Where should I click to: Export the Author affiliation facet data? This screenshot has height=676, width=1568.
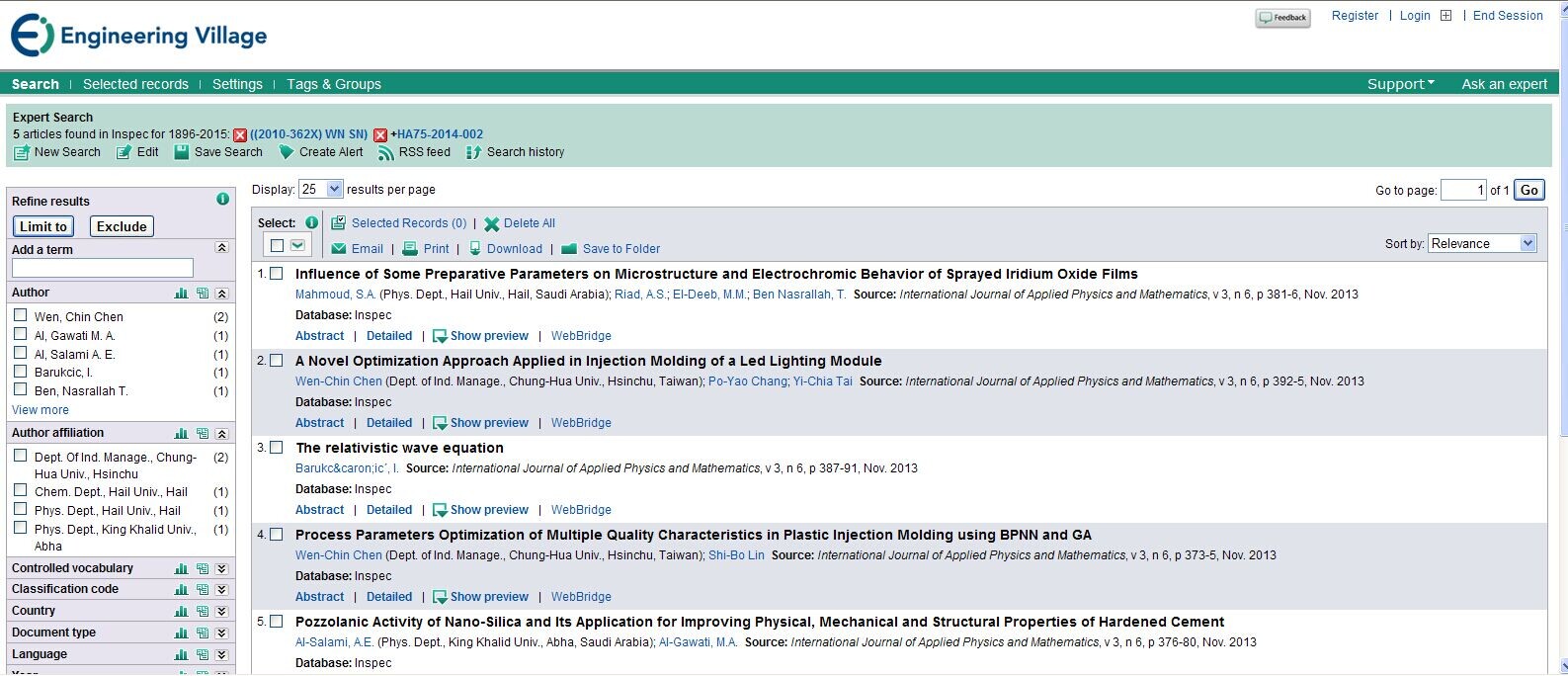point(203,434)
